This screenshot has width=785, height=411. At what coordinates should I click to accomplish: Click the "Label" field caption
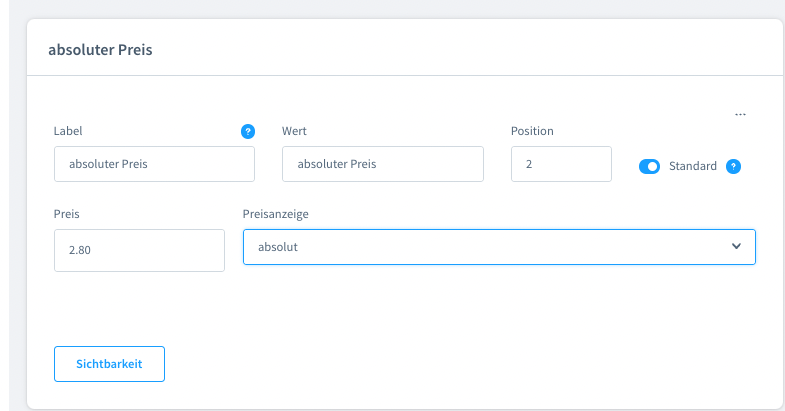click(68, 131)
